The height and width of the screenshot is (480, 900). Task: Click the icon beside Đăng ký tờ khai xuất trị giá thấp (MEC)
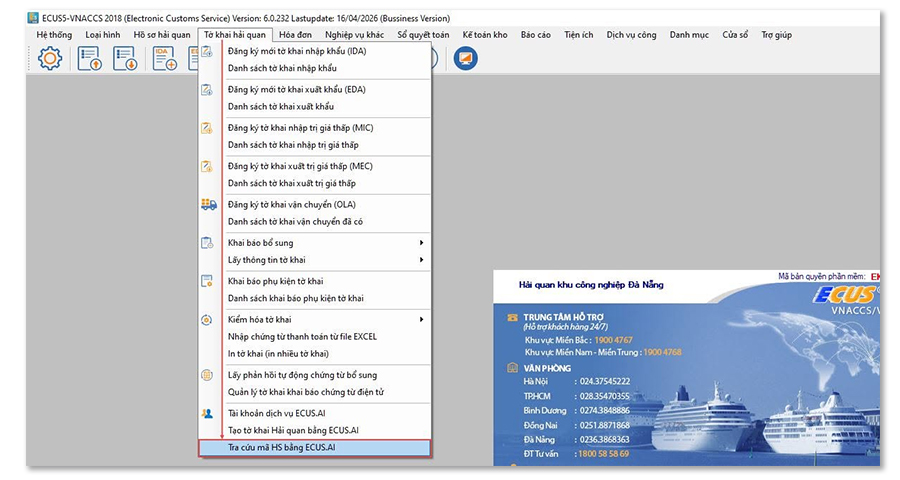point(207,167)
